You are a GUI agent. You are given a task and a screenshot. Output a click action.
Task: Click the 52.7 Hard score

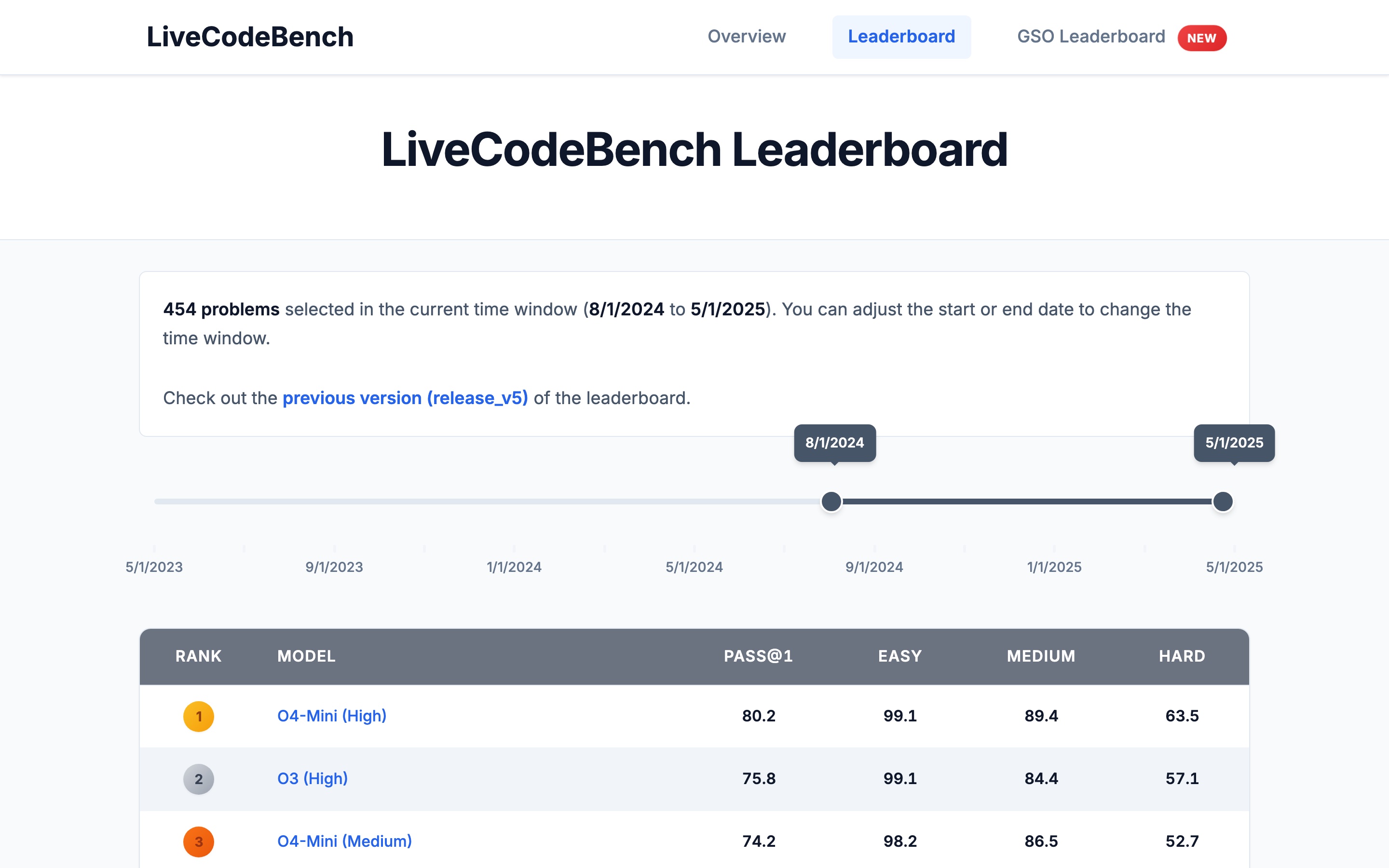click(1182, 841)
